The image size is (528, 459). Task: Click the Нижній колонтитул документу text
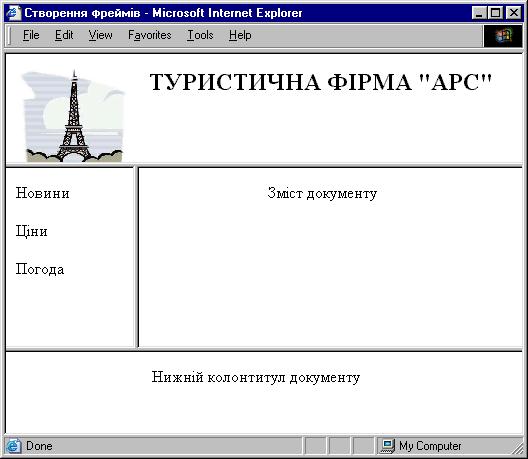(x=256, y=377)
